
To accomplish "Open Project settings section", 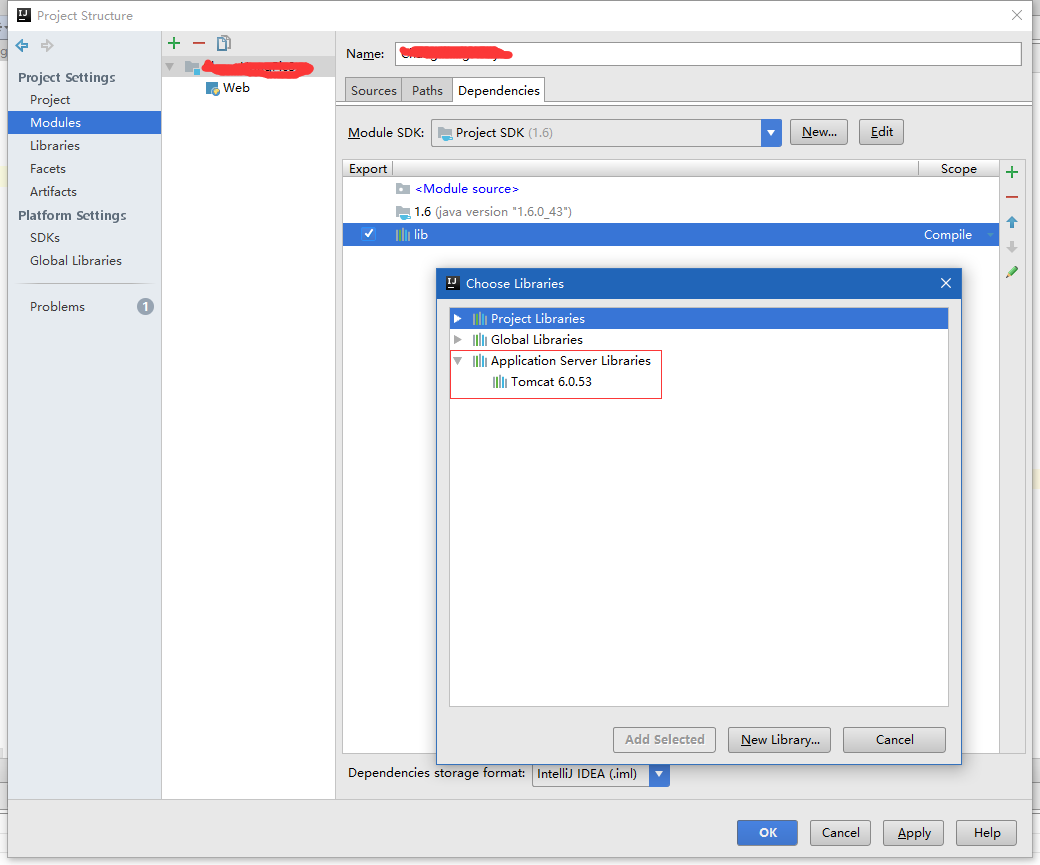I will [50, 100].
